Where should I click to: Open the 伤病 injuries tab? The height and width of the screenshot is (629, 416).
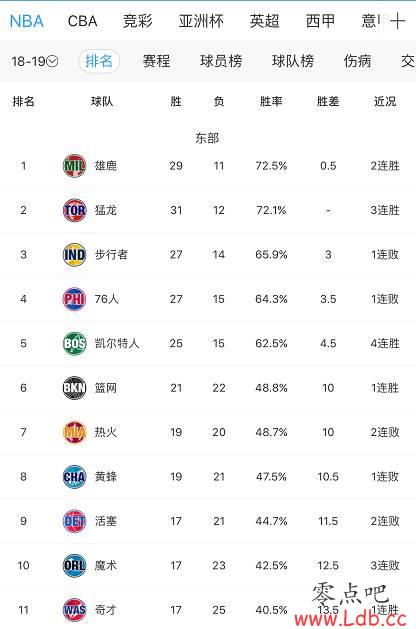point(357,61)
